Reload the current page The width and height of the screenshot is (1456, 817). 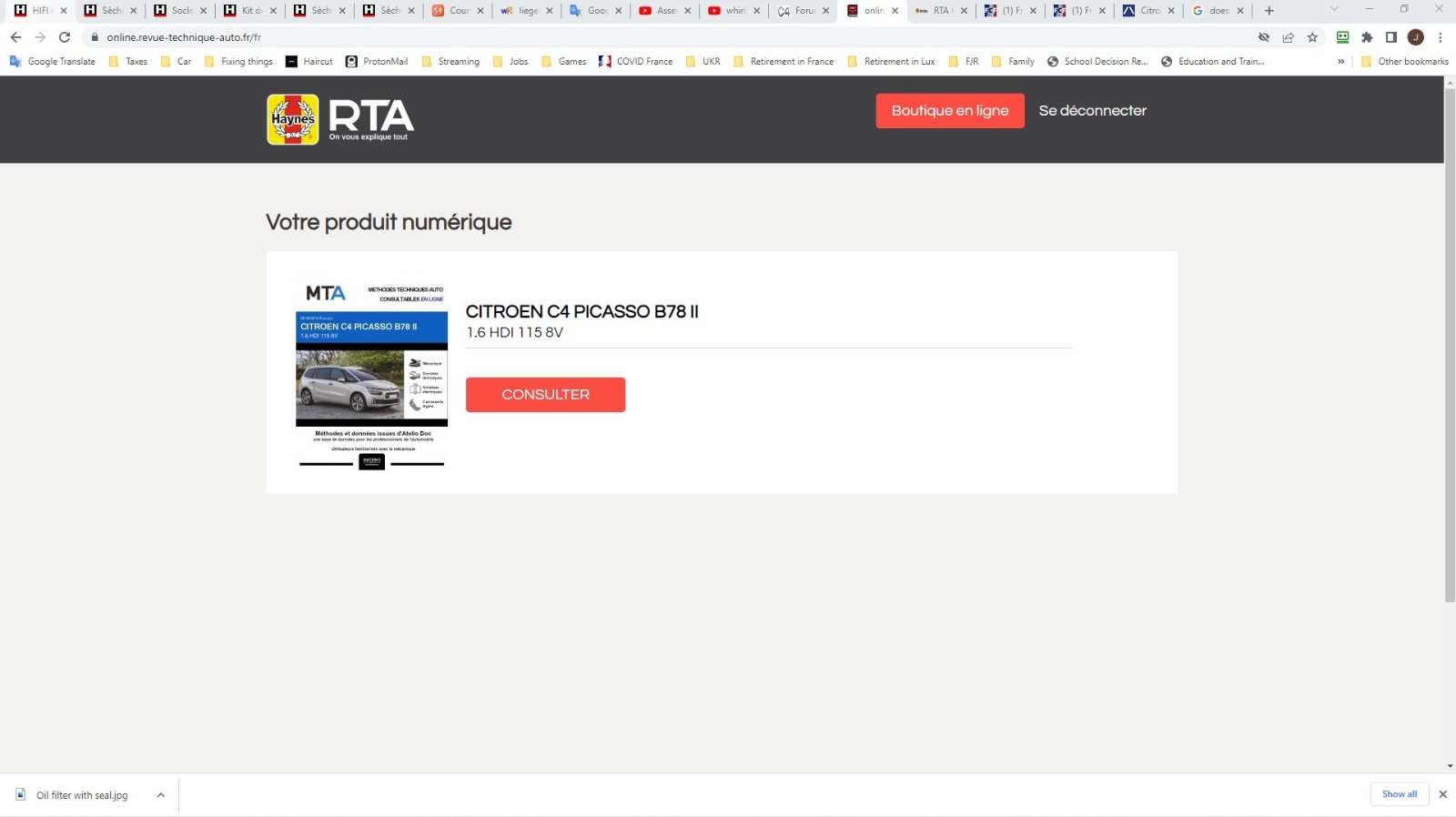(65, 37)
